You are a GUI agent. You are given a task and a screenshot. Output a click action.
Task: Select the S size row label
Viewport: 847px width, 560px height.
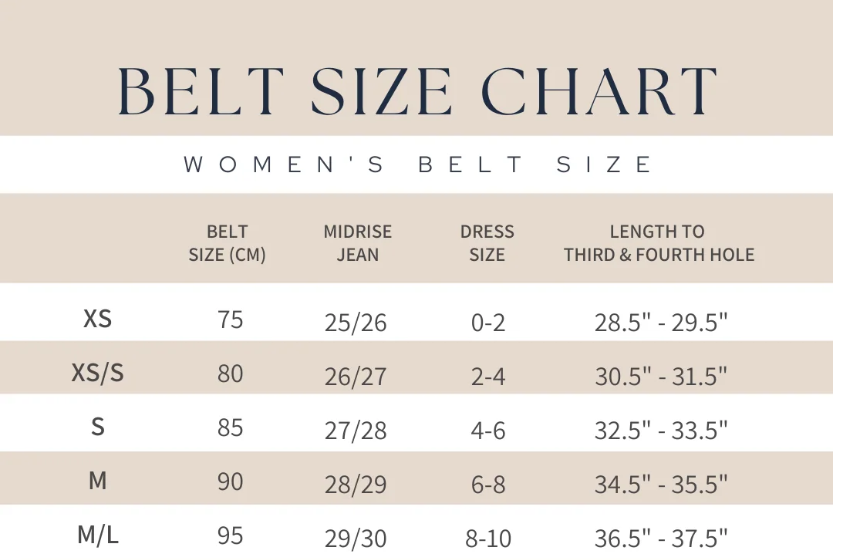click(97, 427)
